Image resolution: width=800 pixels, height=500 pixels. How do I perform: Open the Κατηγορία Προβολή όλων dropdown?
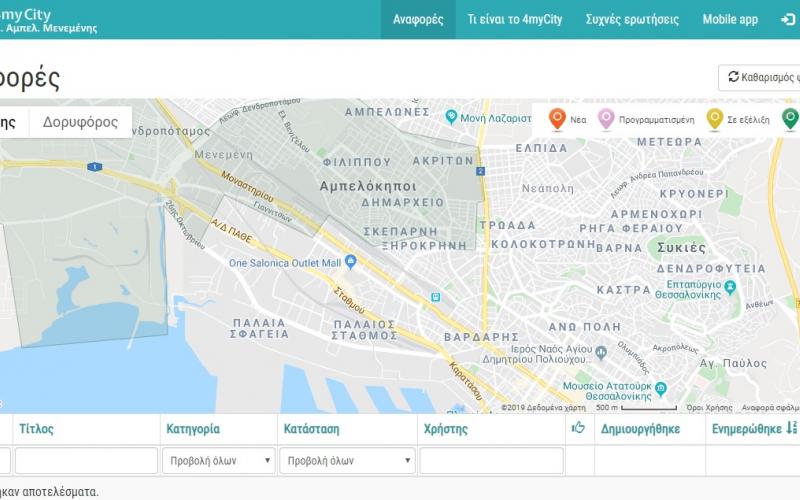point(219,461)
